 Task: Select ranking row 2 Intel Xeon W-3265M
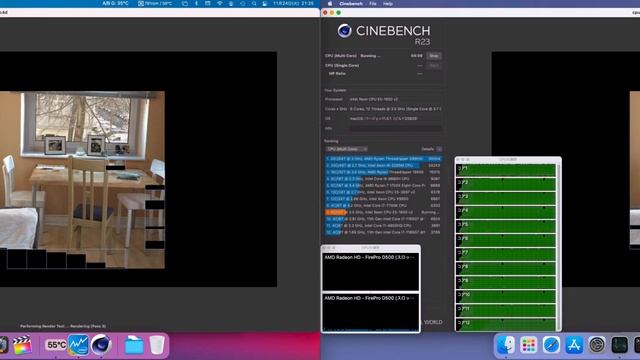pyautogui.click(x=383, y=165)
